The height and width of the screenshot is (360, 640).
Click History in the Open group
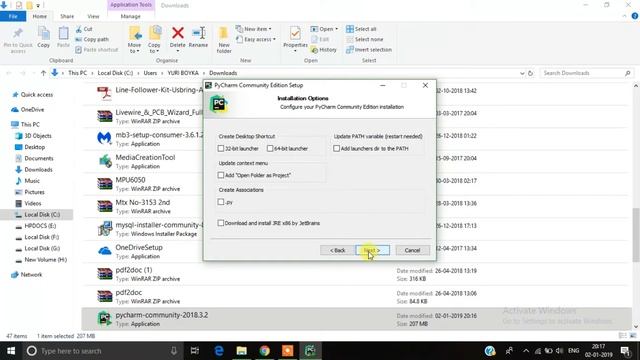(x=324, y=50)
